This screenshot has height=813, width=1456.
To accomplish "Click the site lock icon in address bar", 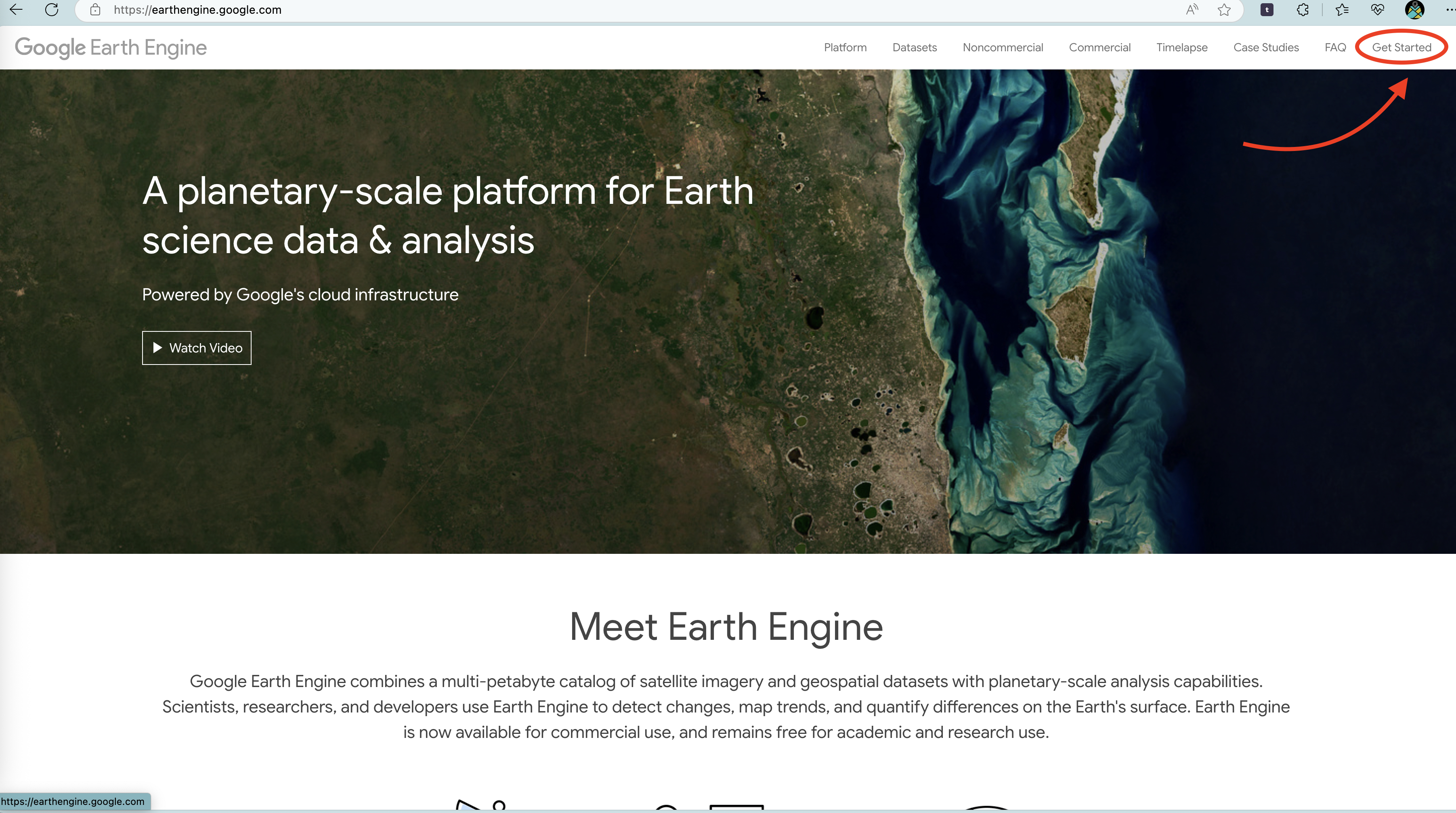I will [96, 10].
